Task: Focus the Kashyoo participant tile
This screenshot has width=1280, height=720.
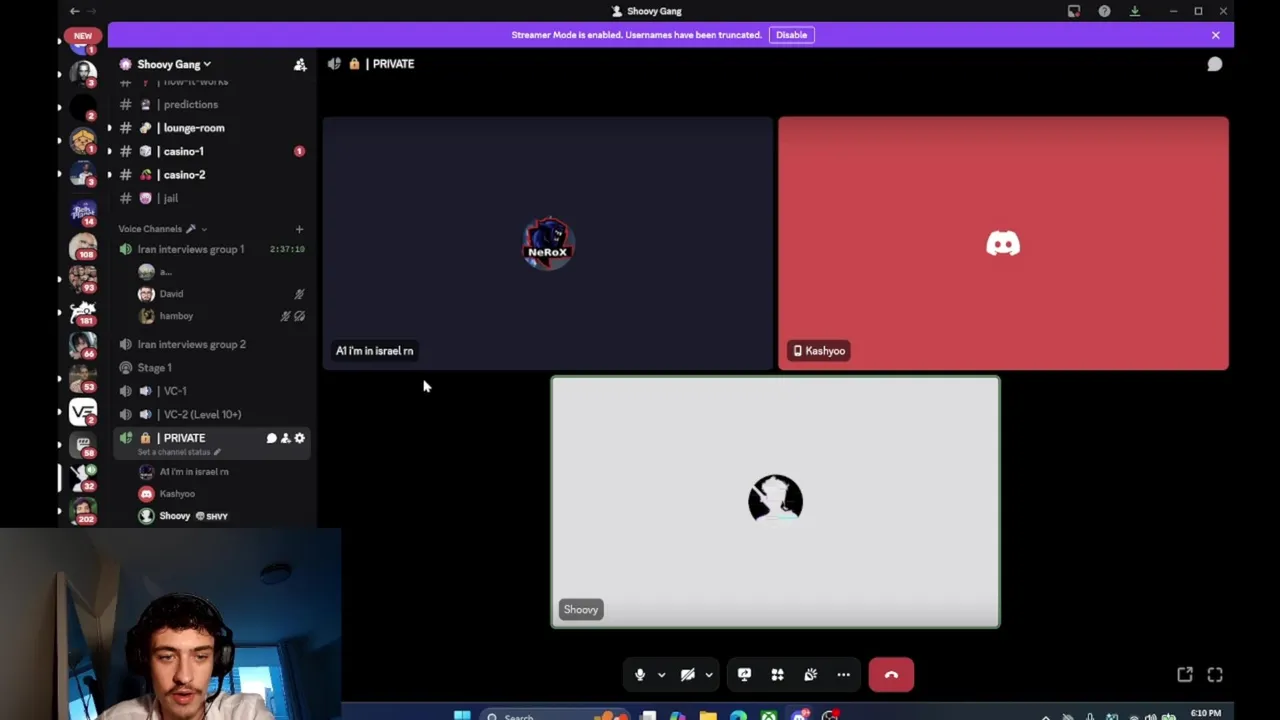Action: 1003,243
